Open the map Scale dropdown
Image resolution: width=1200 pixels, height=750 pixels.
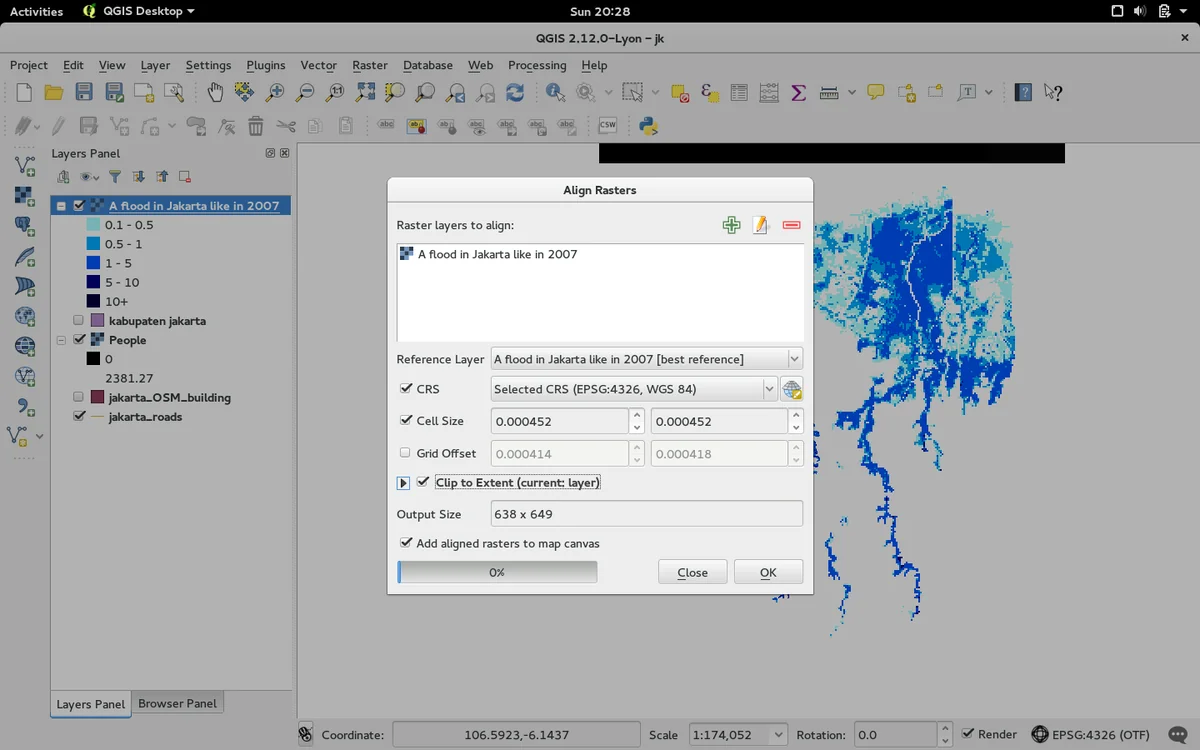pyautogui.click(x=778, y=735)
